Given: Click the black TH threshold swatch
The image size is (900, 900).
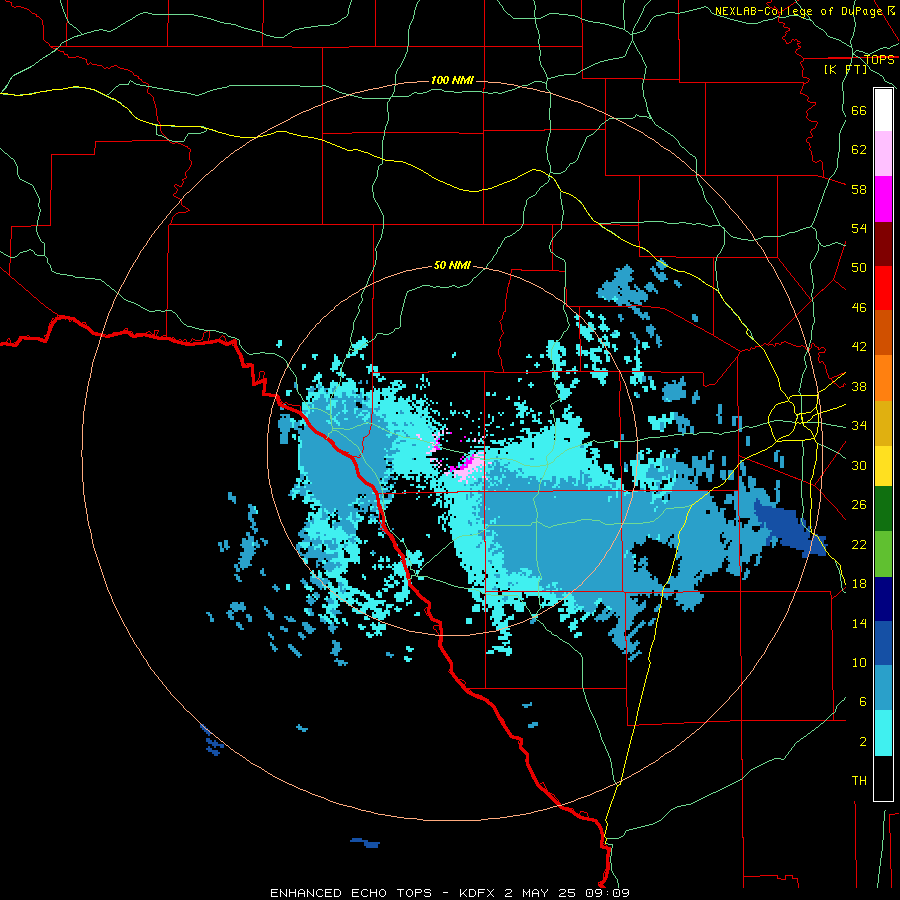Looking at the screenshot, I should pos(883,778).
